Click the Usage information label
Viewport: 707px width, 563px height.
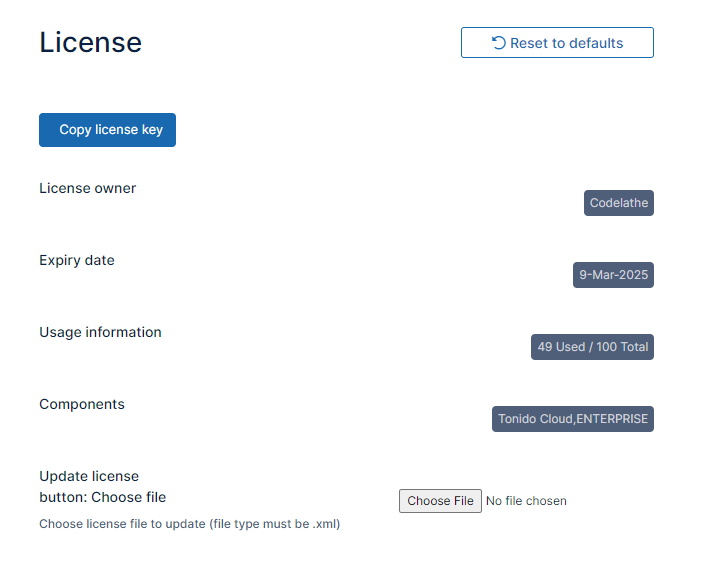100,332
